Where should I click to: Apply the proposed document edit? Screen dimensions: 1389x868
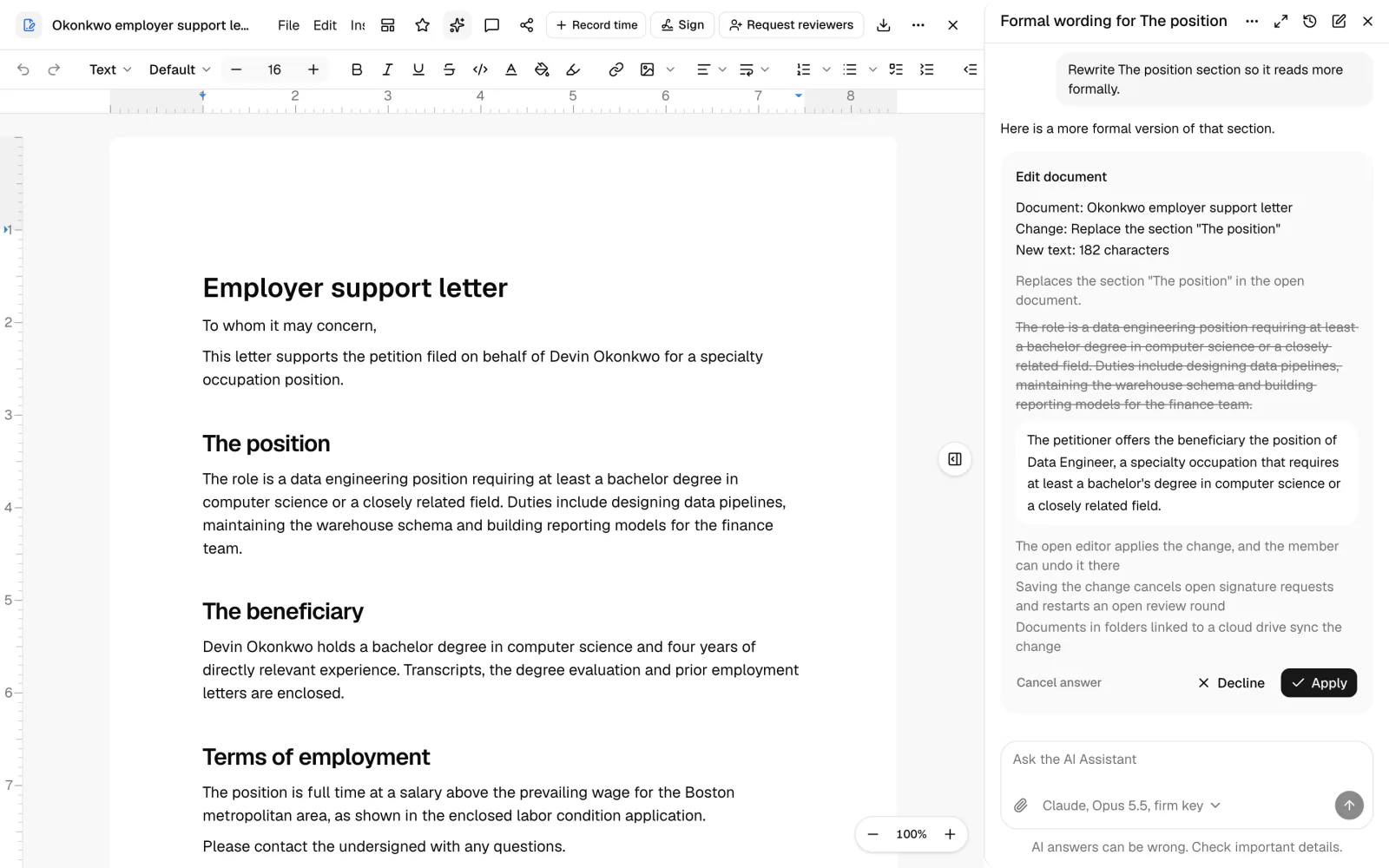[x=1319, y=683]
